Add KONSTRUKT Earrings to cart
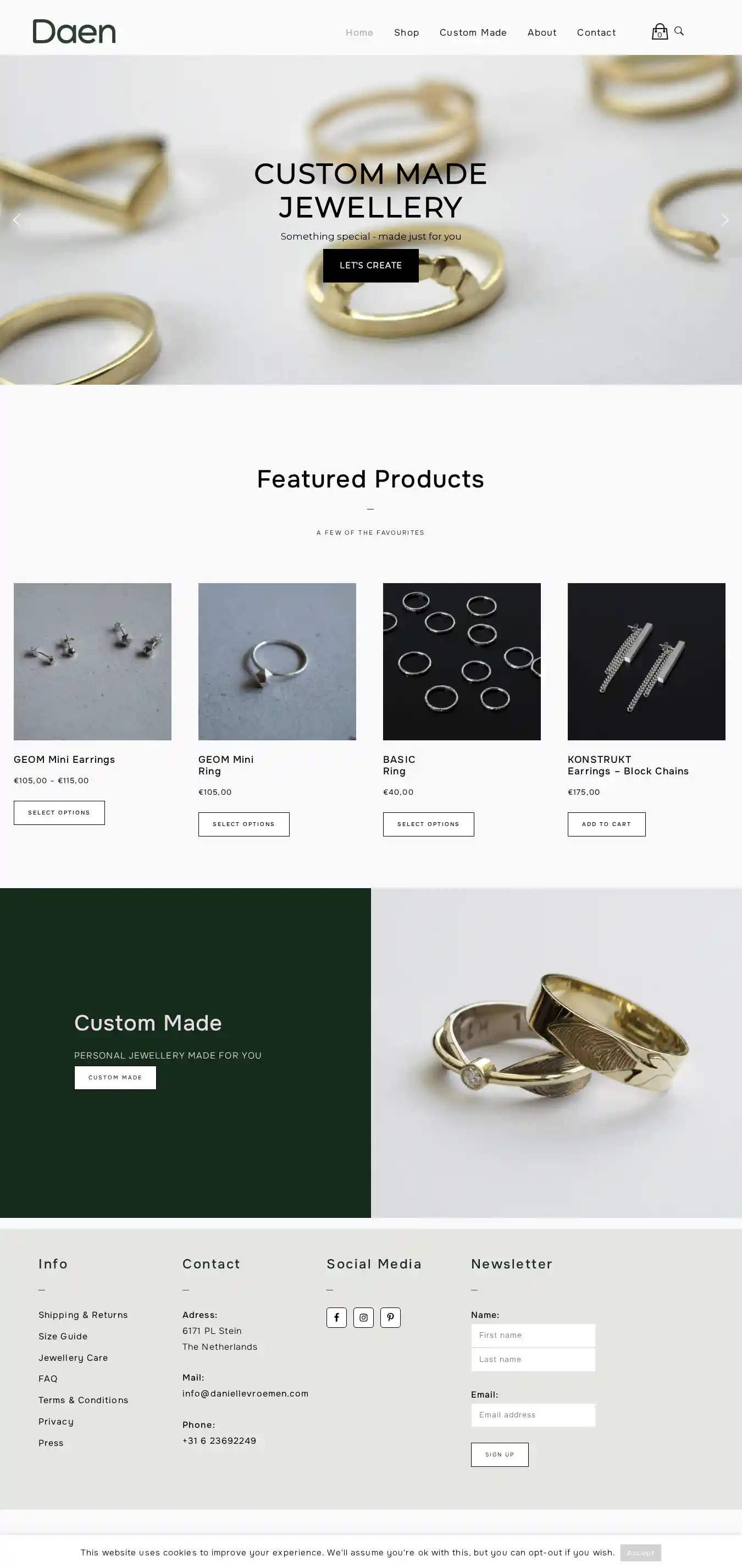The width and height of the screenshot is (742, 1568). pos(606,824)
